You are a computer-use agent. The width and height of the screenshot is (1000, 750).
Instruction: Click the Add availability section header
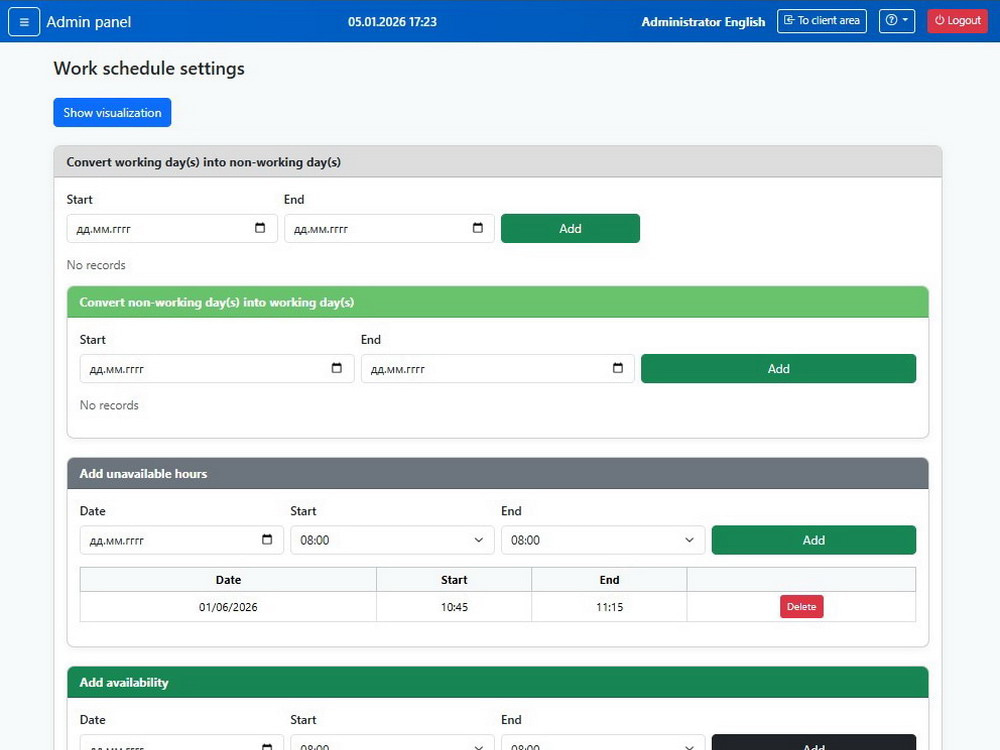coord(497,682)
